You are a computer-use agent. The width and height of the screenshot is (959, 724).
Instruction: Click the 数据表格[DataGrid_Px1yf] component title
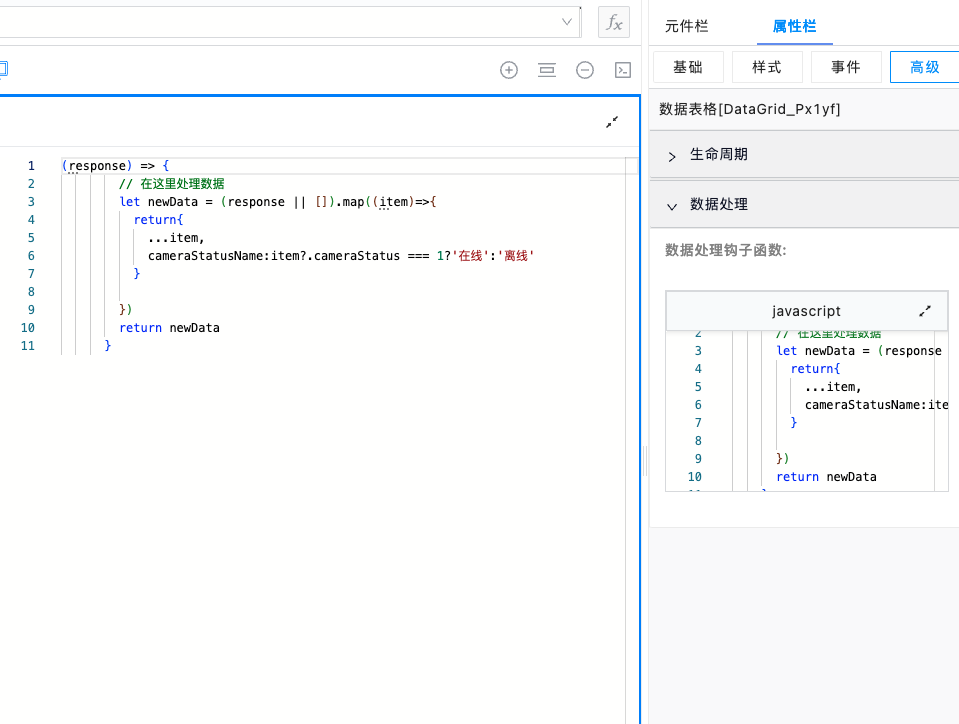pyautogui.click(x=750, y=109)
